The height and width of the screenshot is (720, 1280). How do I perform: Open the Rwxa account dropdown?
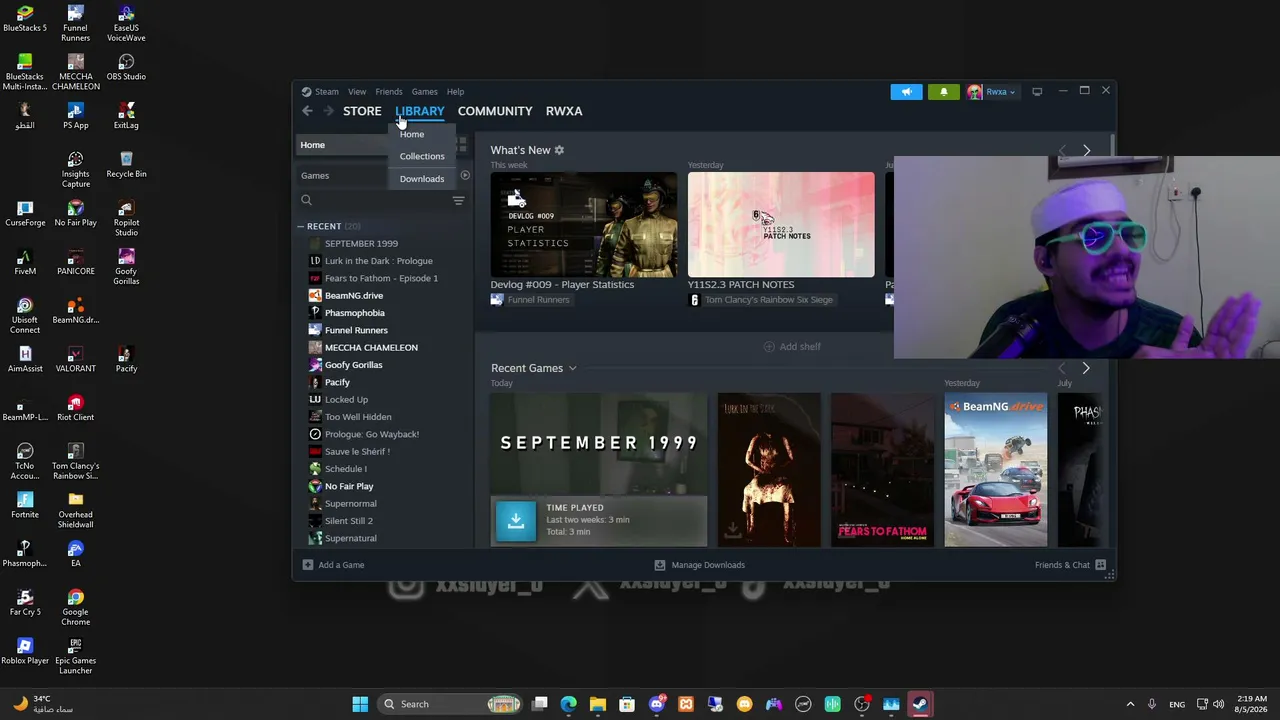click(x=991, y=92)
